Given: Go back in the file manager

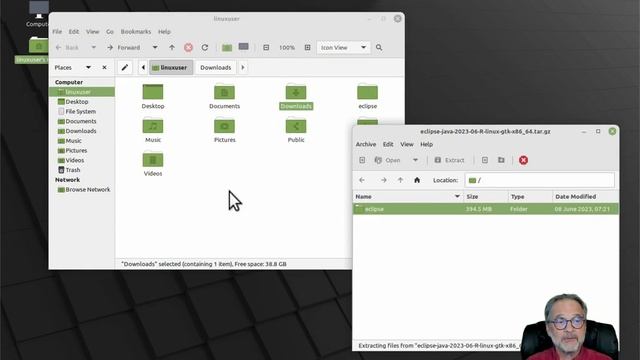Looking at the screenshot, I should click(x=67, y=48).
